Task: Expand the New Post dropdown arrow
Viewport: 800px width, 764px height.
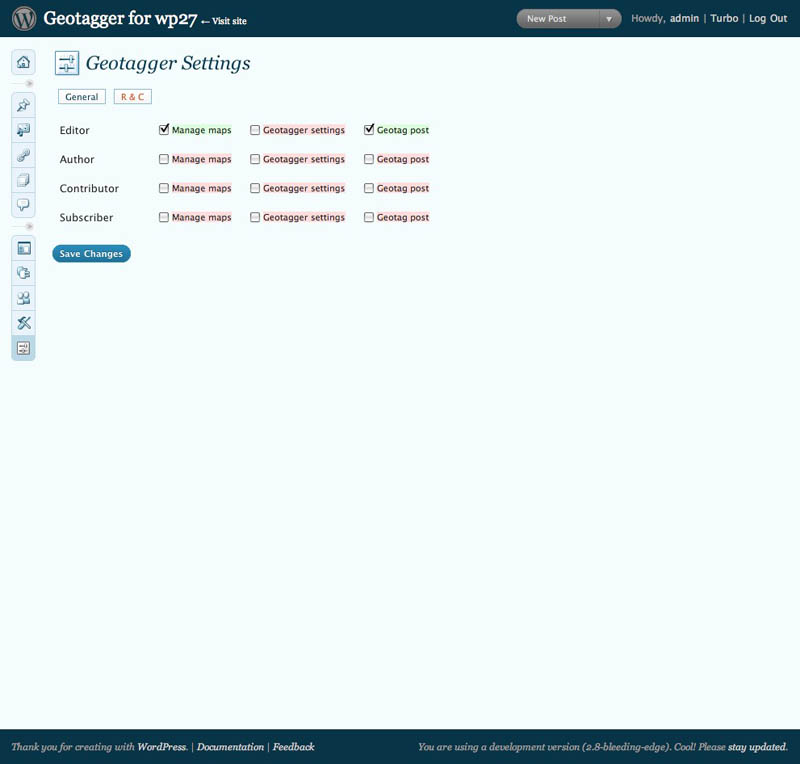Action: coord(609,19)
